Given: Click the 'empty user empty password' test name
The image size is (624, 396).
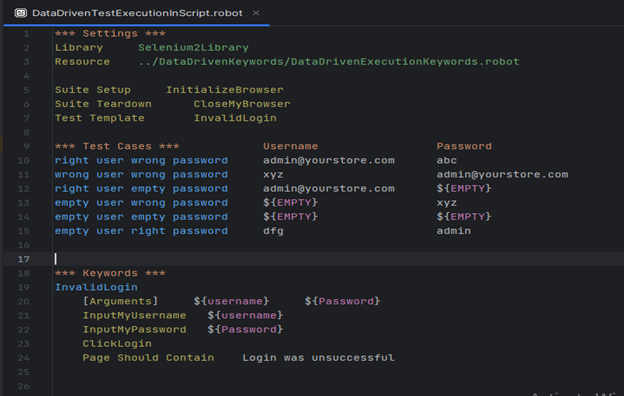Looking at the screenshot, I should [x=141, y=217].
